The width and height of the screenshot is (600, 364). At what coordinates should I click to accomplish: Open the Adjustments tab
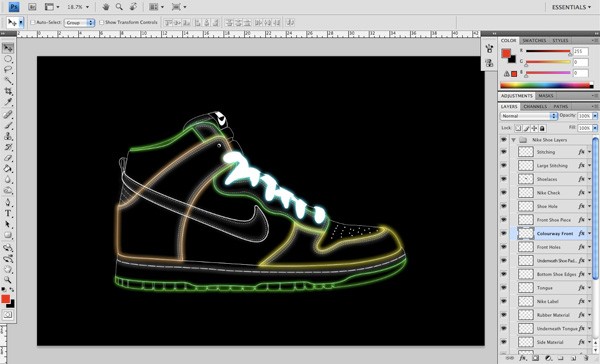[517, 96]
